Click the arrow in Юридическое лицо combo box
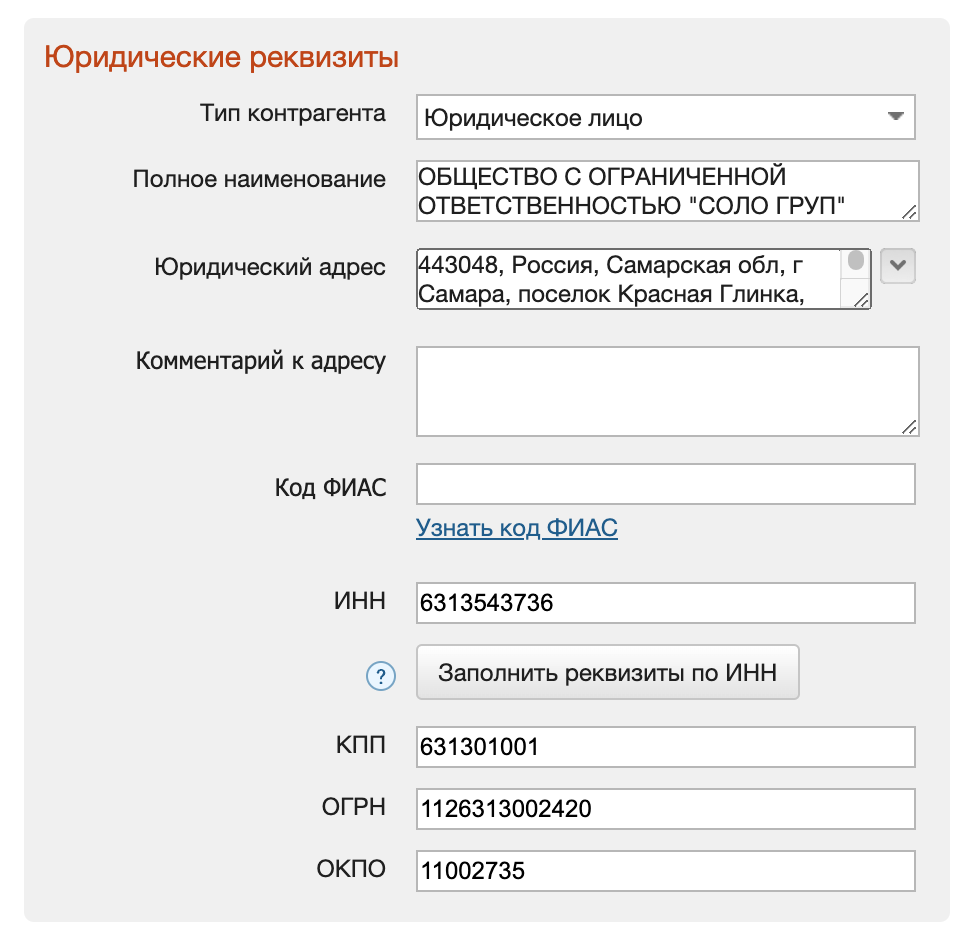 click(x=895, y=117)
